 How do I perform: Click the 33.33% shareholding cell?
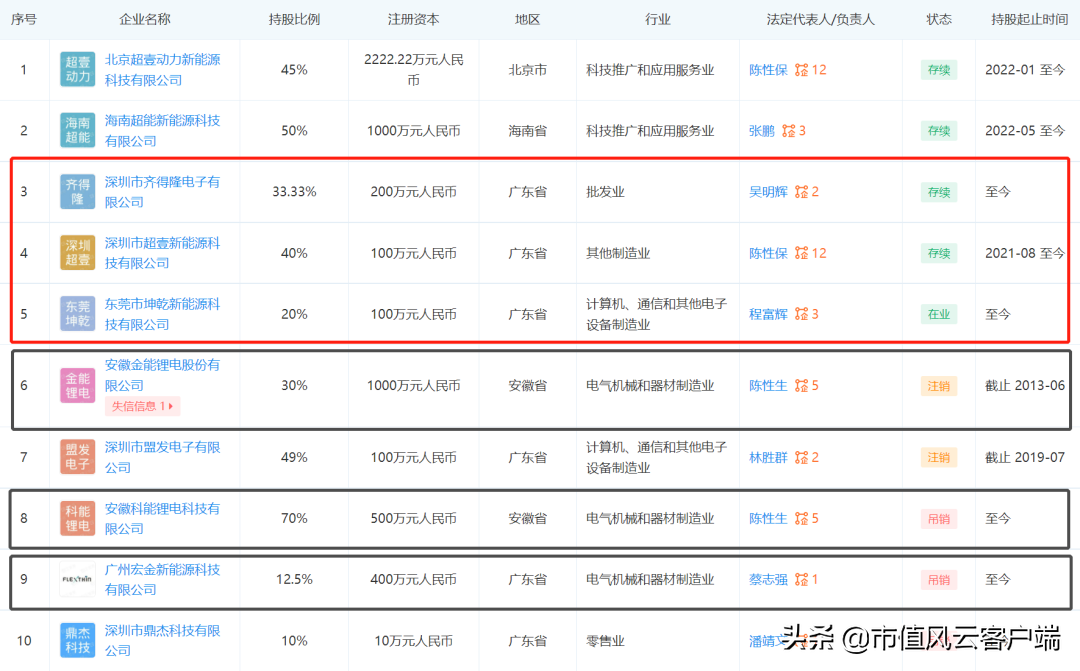coord(294,192)
